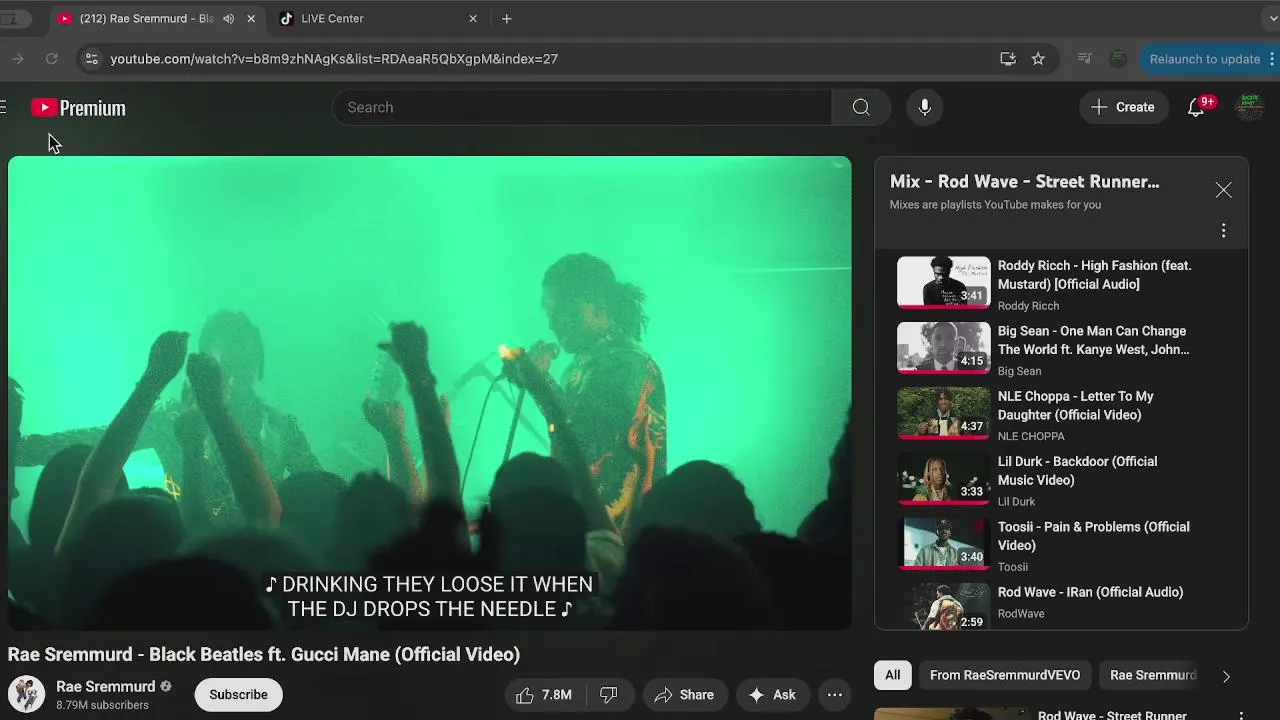Open more actions ellipsis under video
Screen dimensions: 1280x720
point(835,695)
